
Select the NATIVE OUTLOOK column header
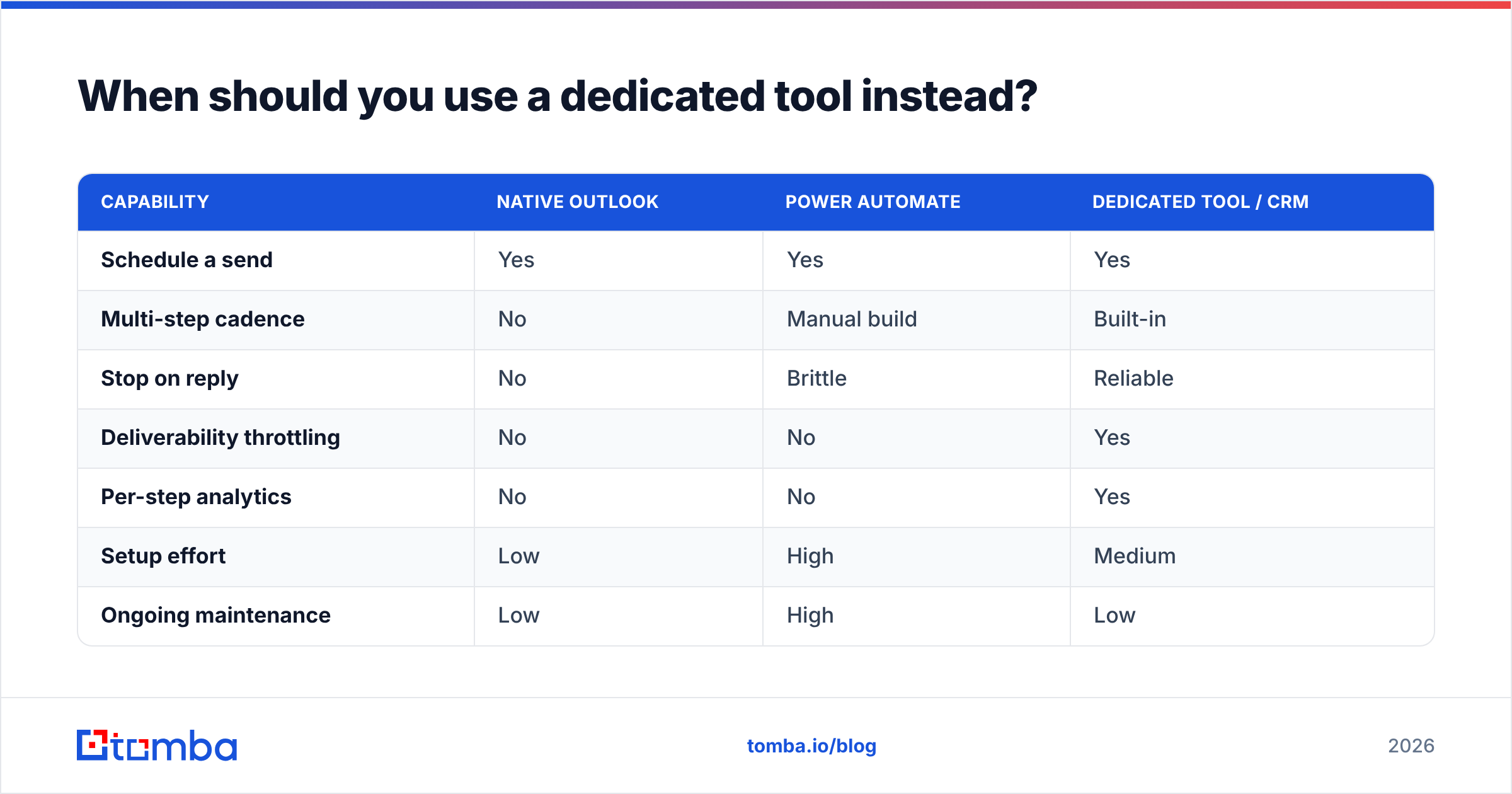(x=577, y=202)
